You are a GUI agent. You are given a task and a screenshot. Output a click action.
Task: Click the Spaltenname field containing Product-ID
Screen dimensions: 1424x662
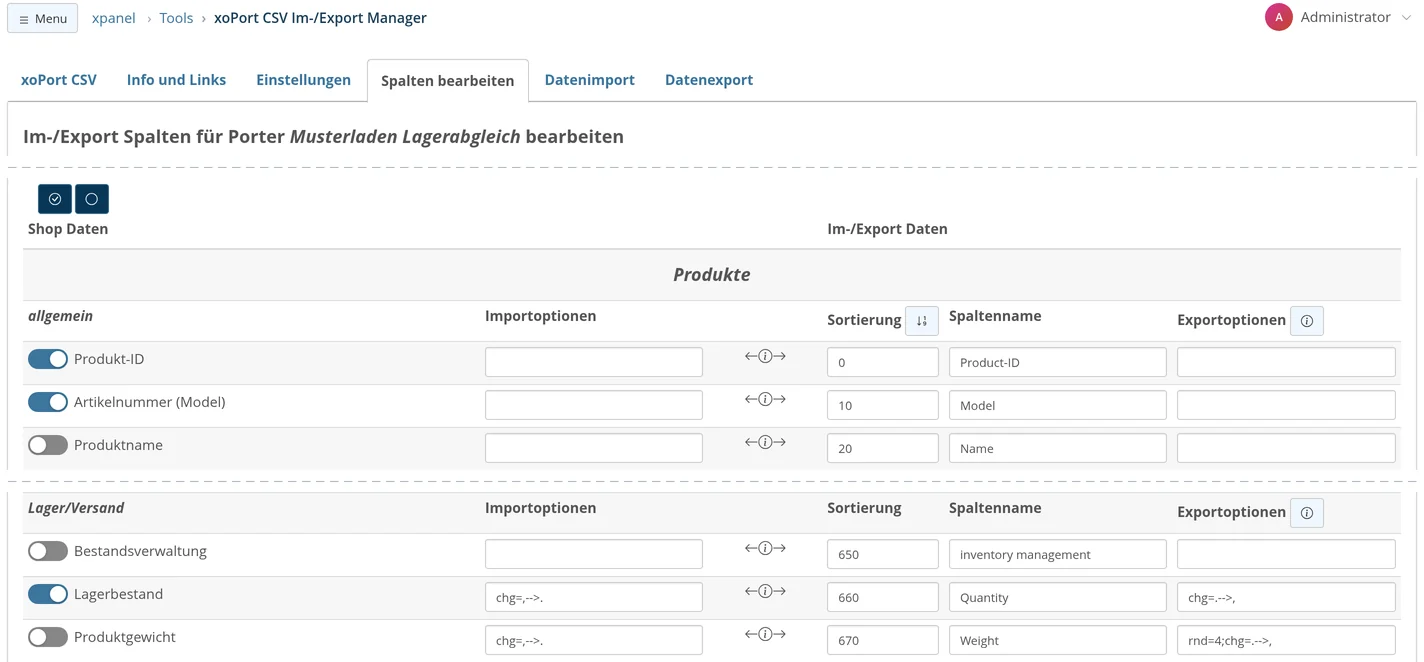tap(1058, 362)
